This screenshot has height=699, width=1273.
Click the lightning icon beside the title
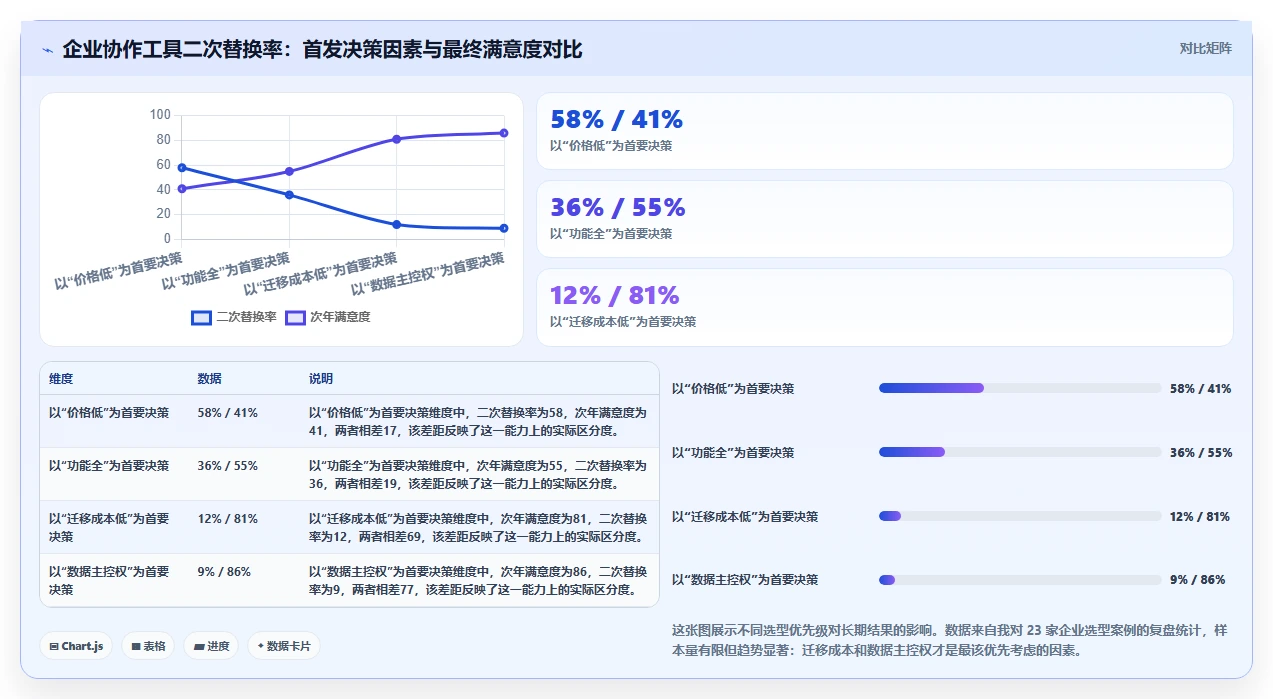tap(47, 50)
